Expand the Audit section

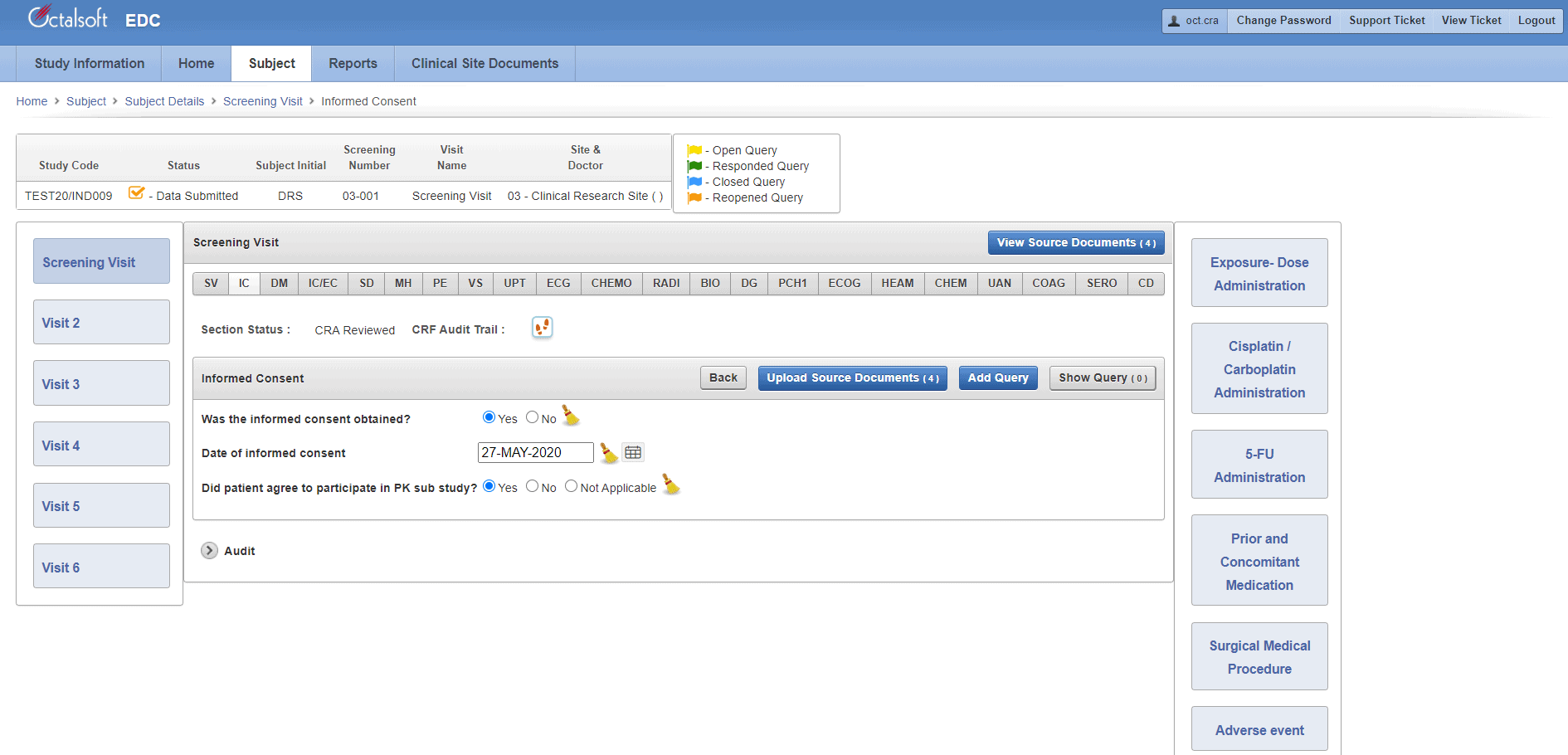(210, 551)
